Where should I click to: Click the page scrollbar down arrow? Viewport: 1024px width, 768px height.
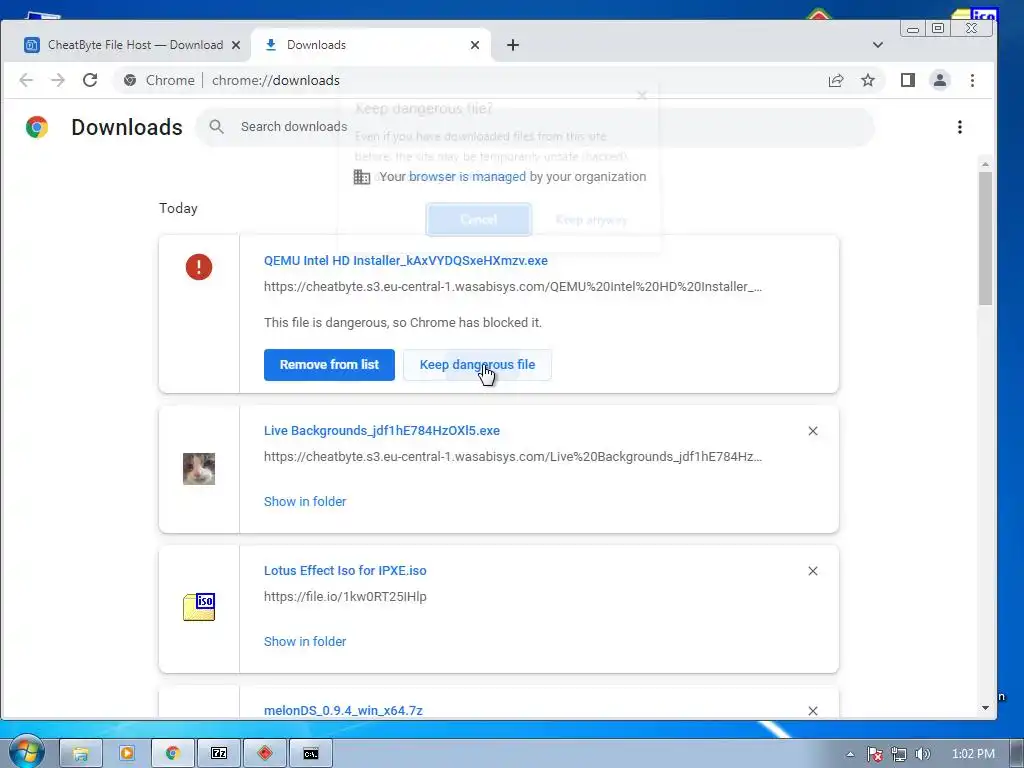pyautogui.click(x=985, y=708)
